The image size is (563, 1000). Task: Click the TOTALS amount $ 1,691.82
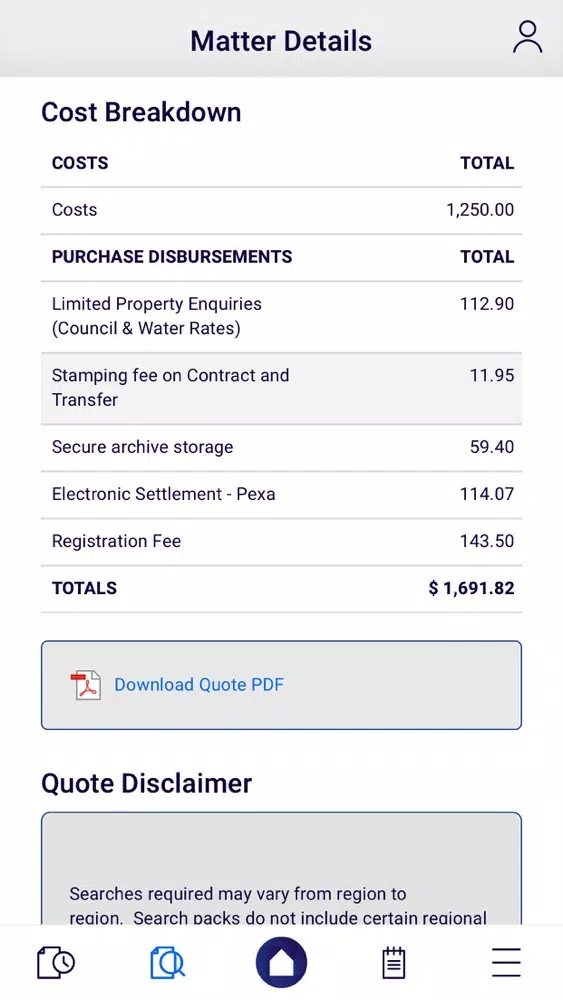471,588
